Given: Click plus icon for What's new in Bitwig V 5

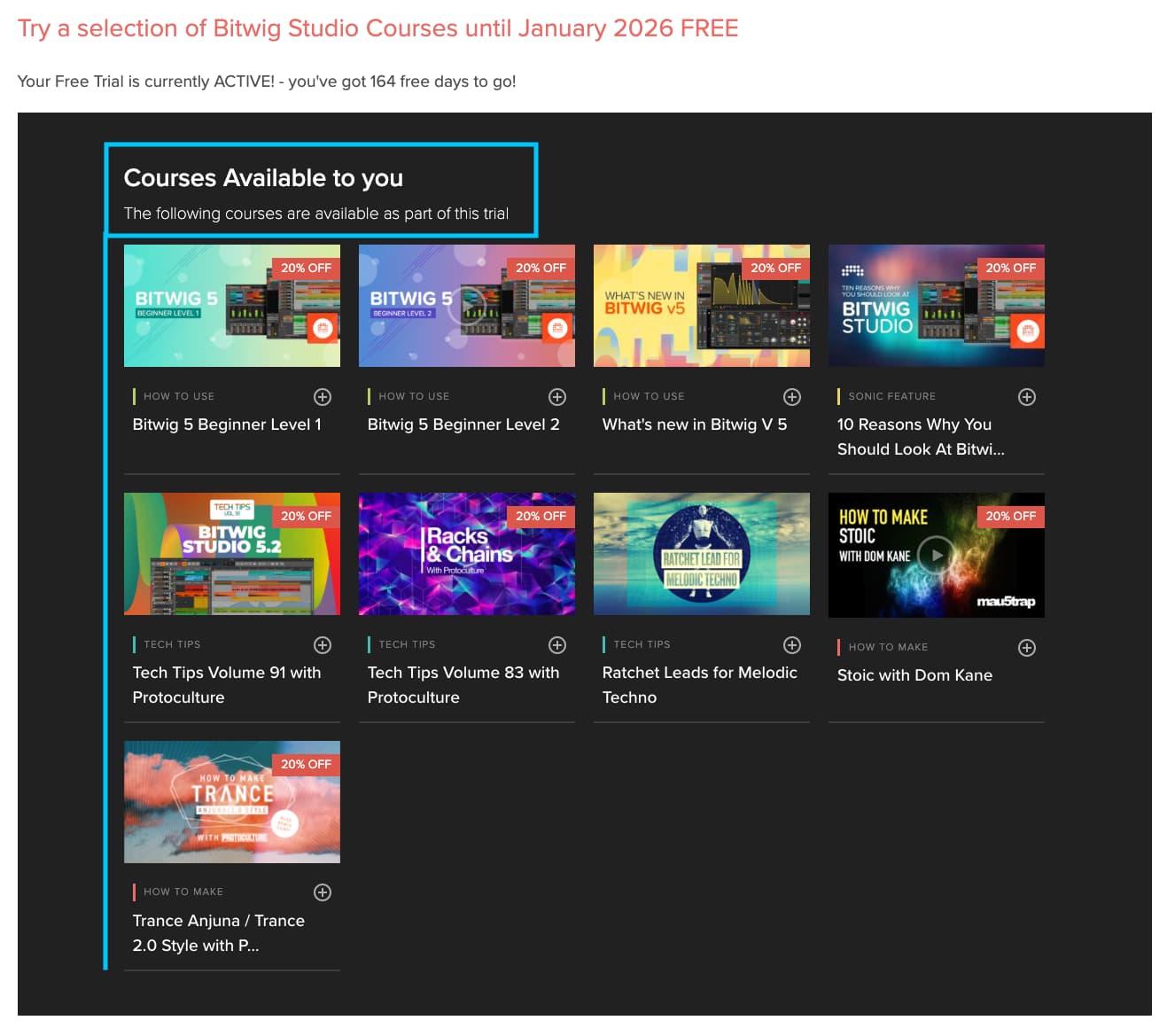Looking at the screenshot, I should [x=792, y=397].
